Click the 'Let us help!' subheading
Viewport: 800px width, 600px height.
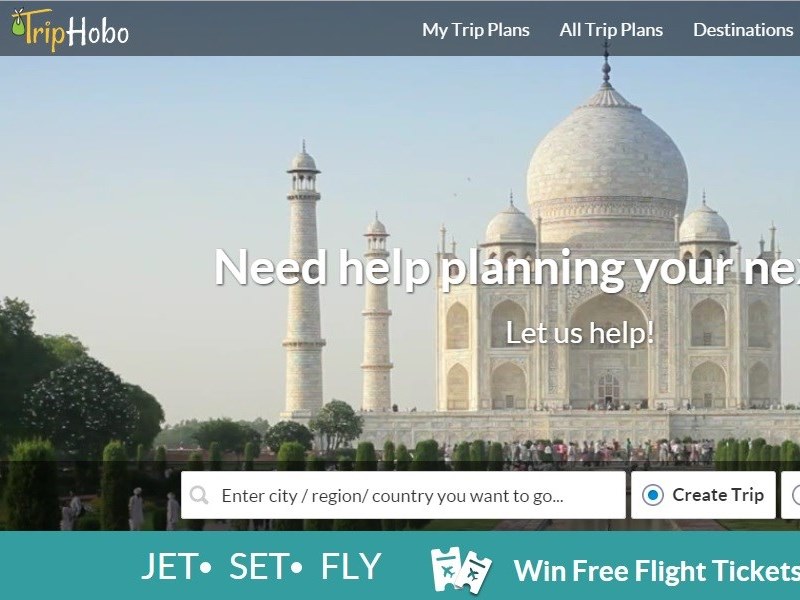[x=580, y=333]
